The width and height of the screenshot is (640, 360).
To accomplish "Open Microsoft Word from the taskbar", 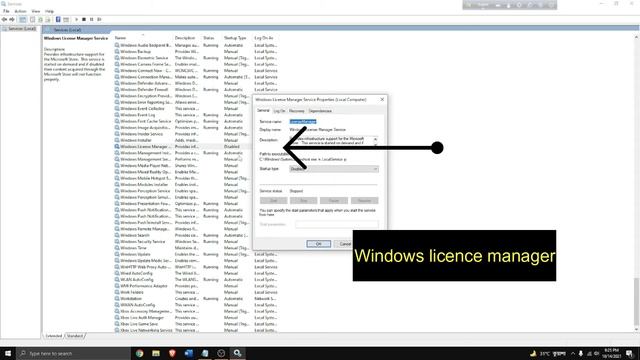I will pos(189,353).
